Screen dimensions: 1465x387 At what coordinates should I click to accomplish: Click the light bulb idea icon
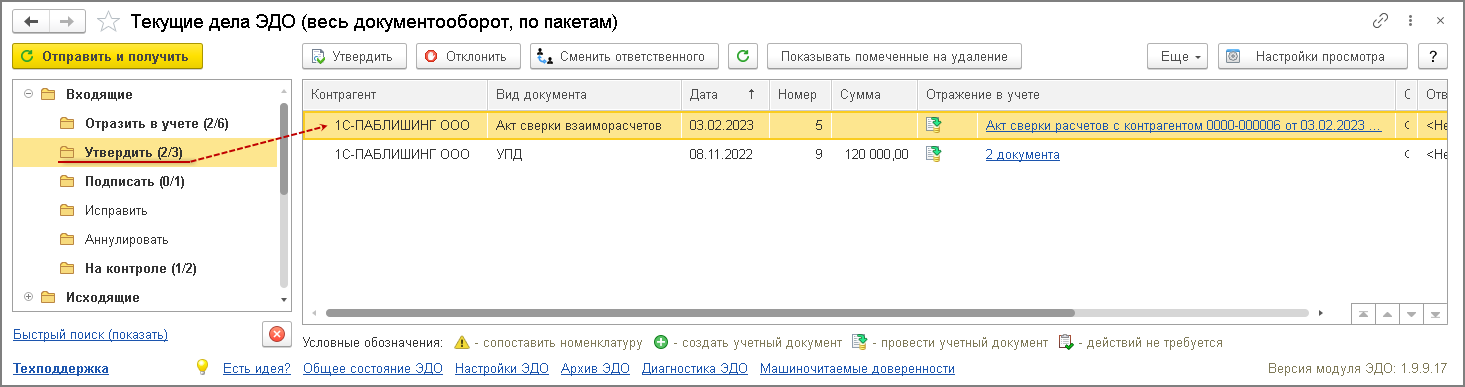tap(202, 367)
